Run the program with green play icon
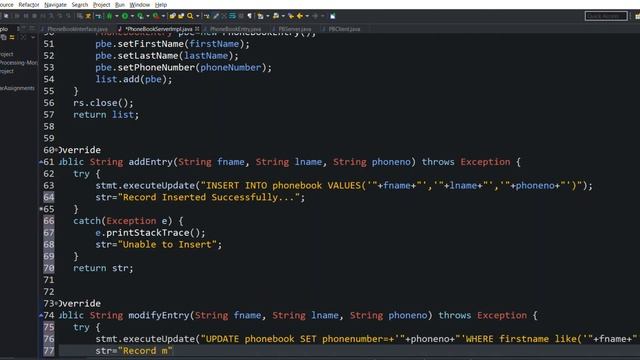640x360 pixels. (x=125, y=16)
